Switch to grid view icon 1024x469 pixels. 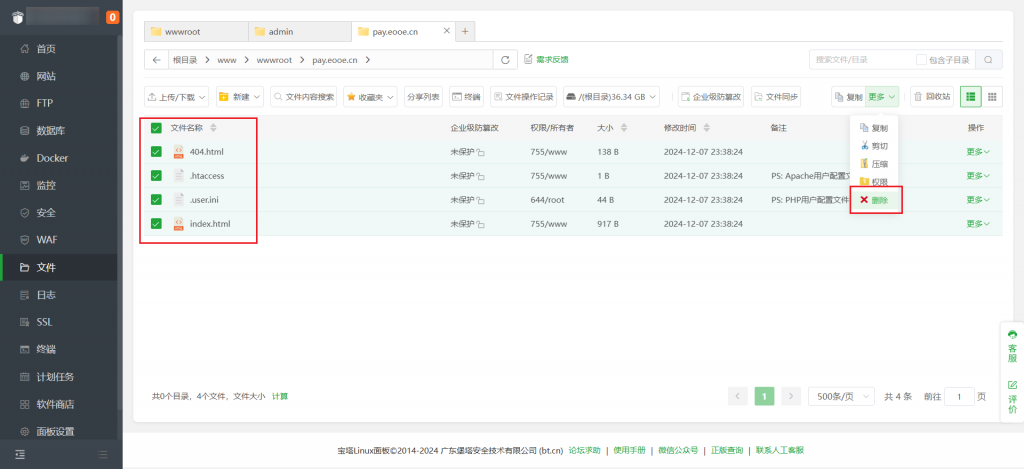pyautogui.click(x=992, y=97)
